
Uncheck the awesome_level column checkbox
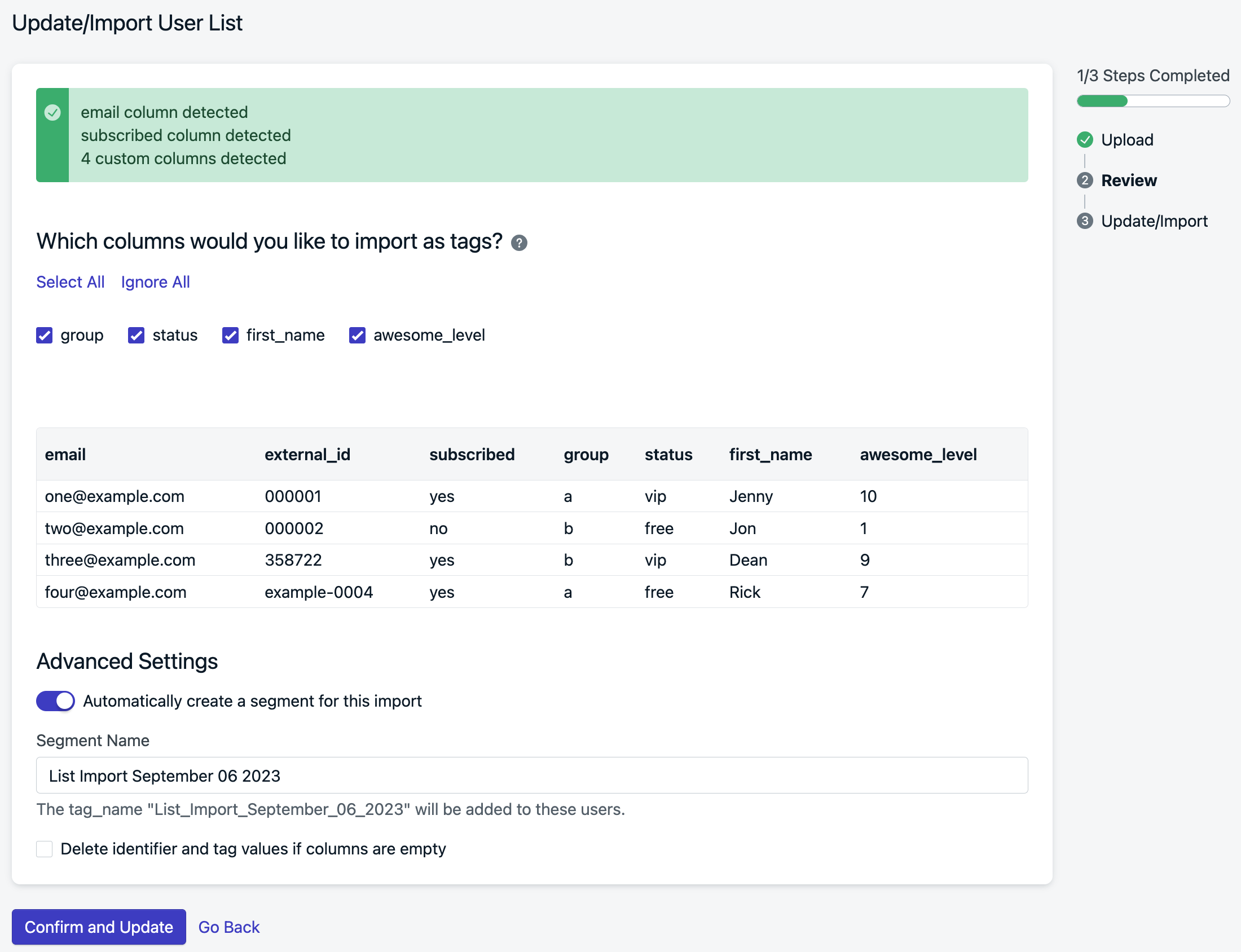tap(357, 336)
